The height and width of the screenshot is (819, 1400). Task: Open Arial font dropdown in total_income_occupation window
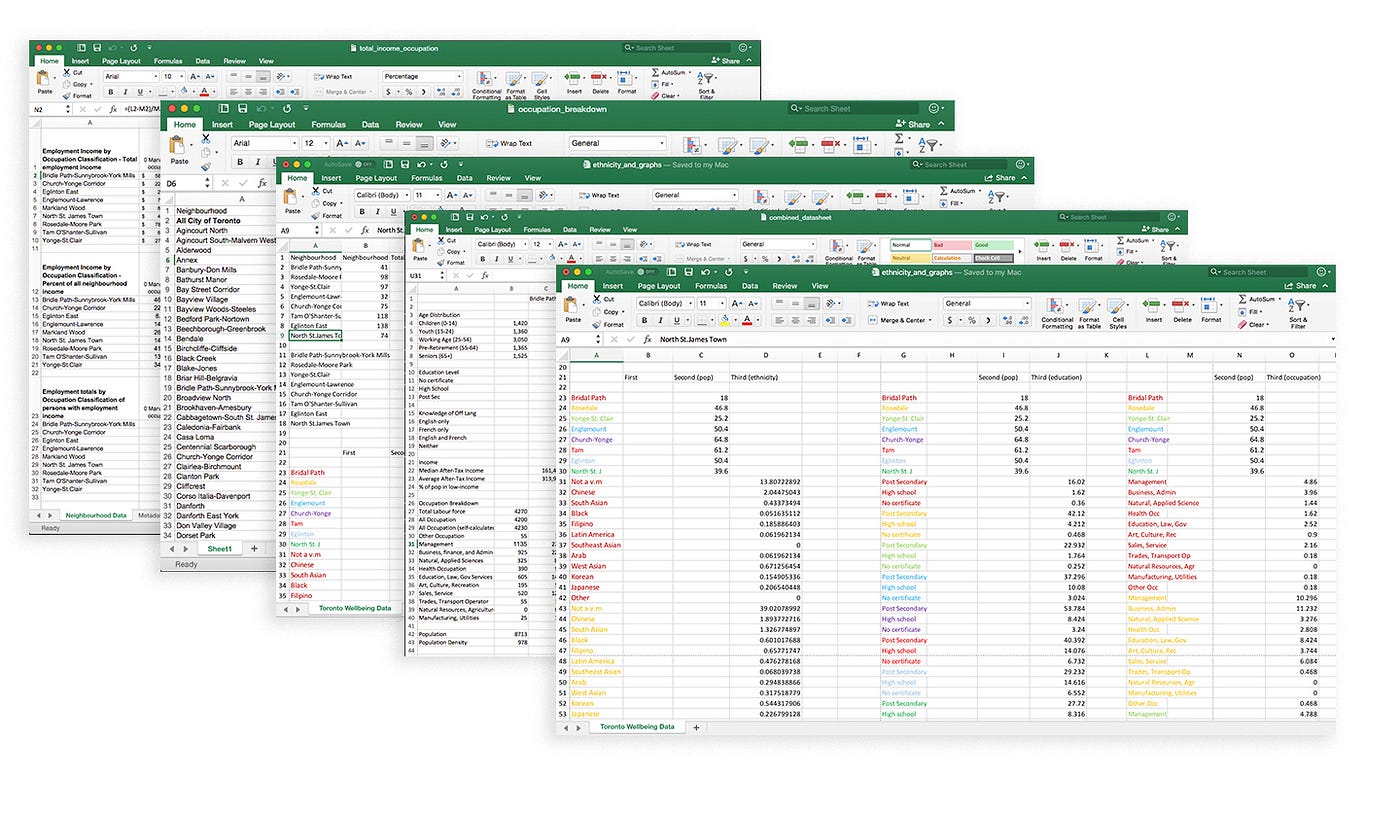(x=131, y=77)
